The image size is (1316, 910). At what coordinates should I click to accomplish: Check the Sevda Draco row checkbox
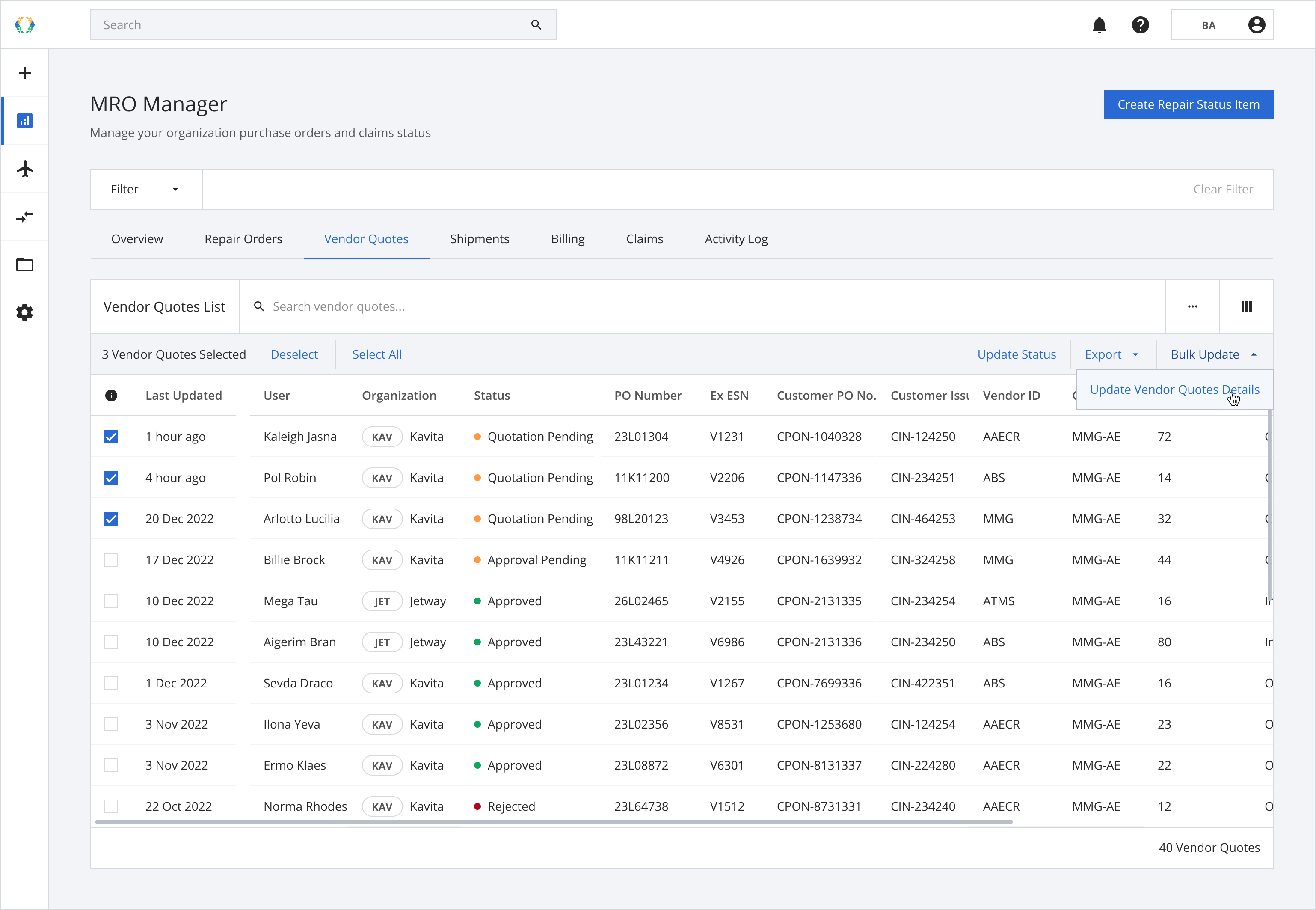(111, 683)
